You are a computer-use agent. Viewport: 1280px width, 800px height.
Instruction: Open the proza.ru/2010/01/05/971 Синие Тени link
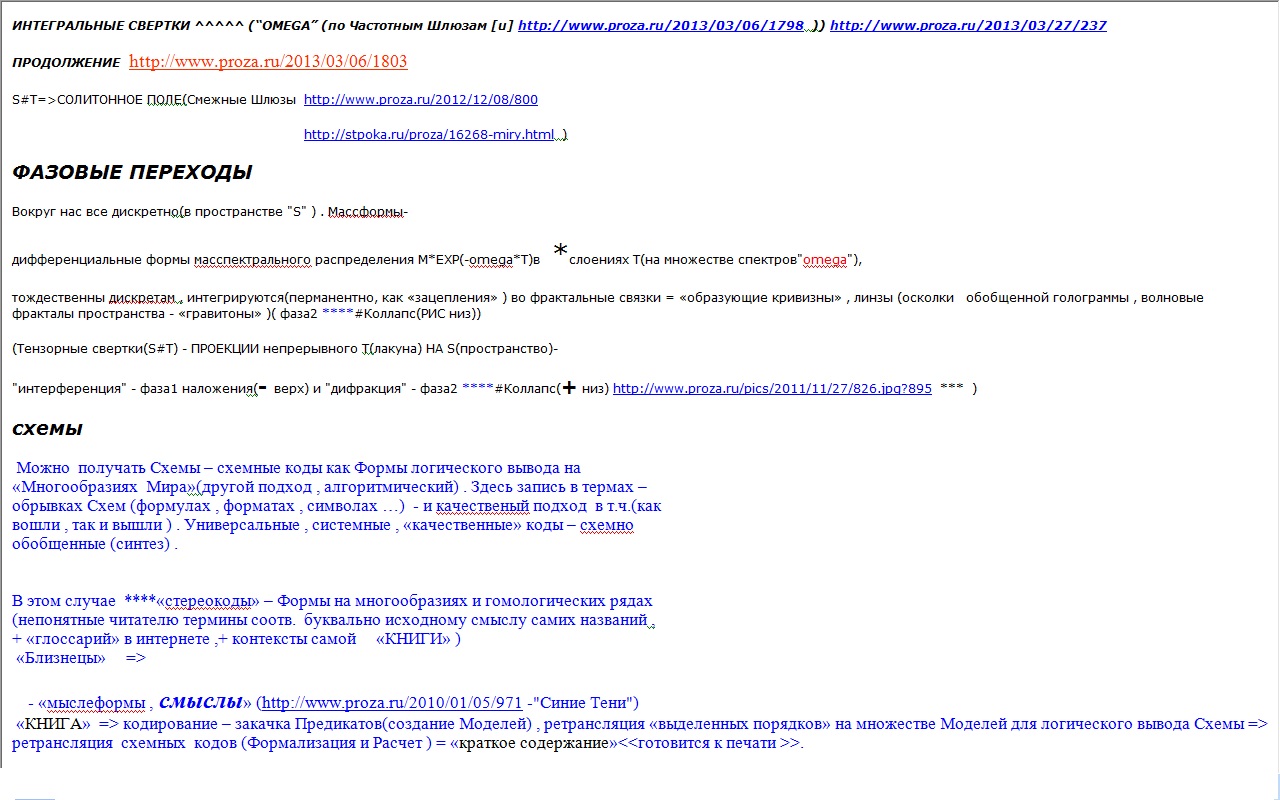pos(392,703)
